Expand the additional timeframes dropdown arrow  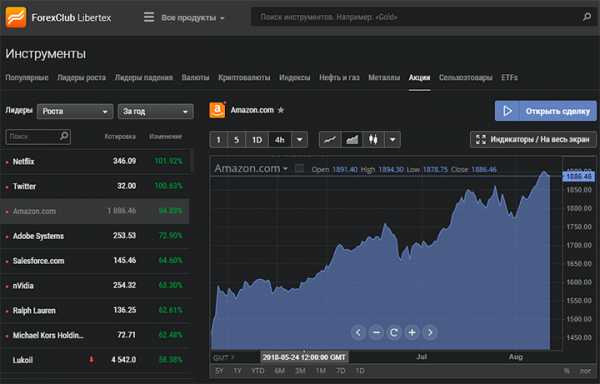pos(300,140)
